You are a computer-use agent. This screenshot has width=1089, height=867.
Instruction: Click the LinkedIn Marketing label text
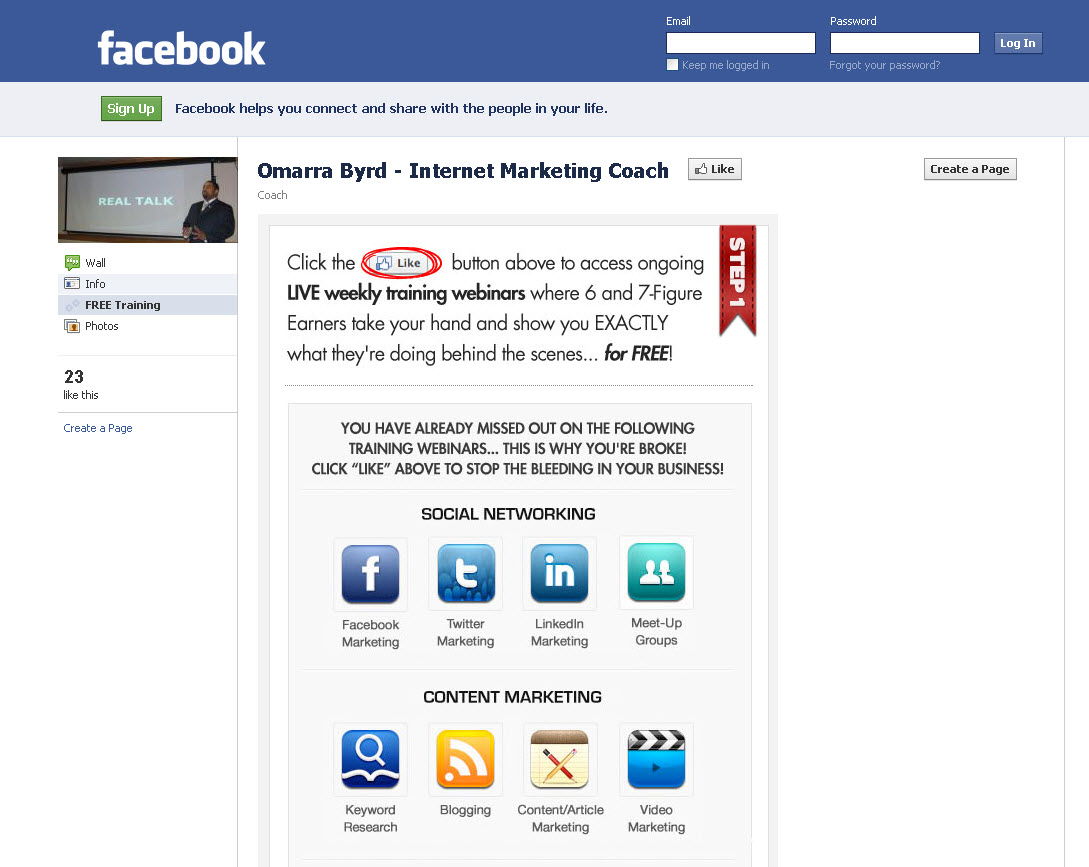click(559, 632)
